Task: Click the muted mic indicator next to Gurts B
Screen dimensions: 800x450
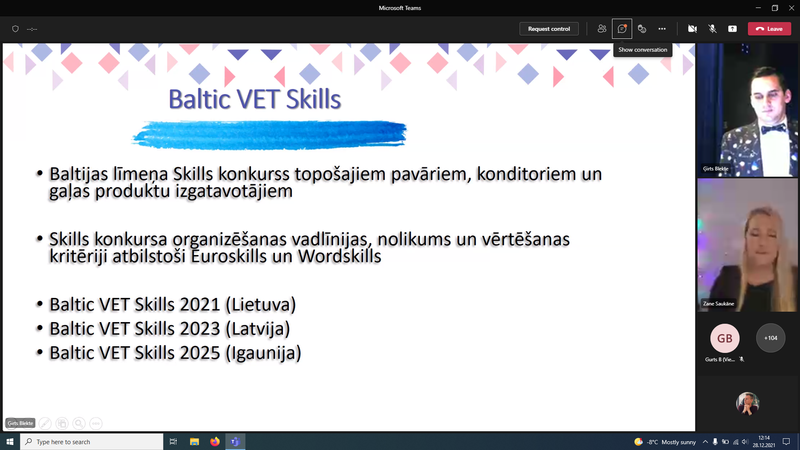Action: [x=742, y=360]
